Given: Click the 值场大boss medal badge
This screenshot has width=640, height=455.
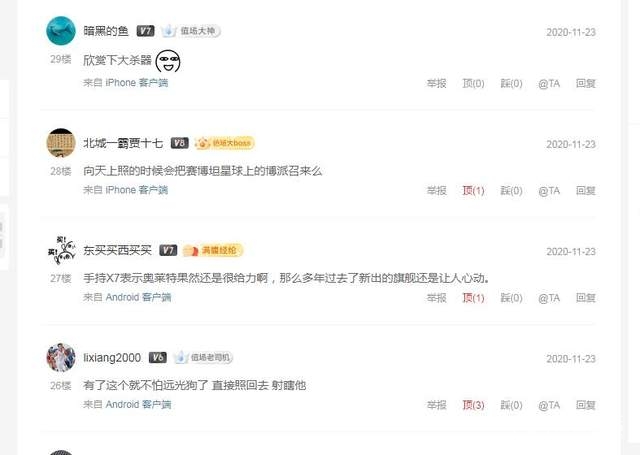Looking at the screenshot, I should [x=225, y=143].
